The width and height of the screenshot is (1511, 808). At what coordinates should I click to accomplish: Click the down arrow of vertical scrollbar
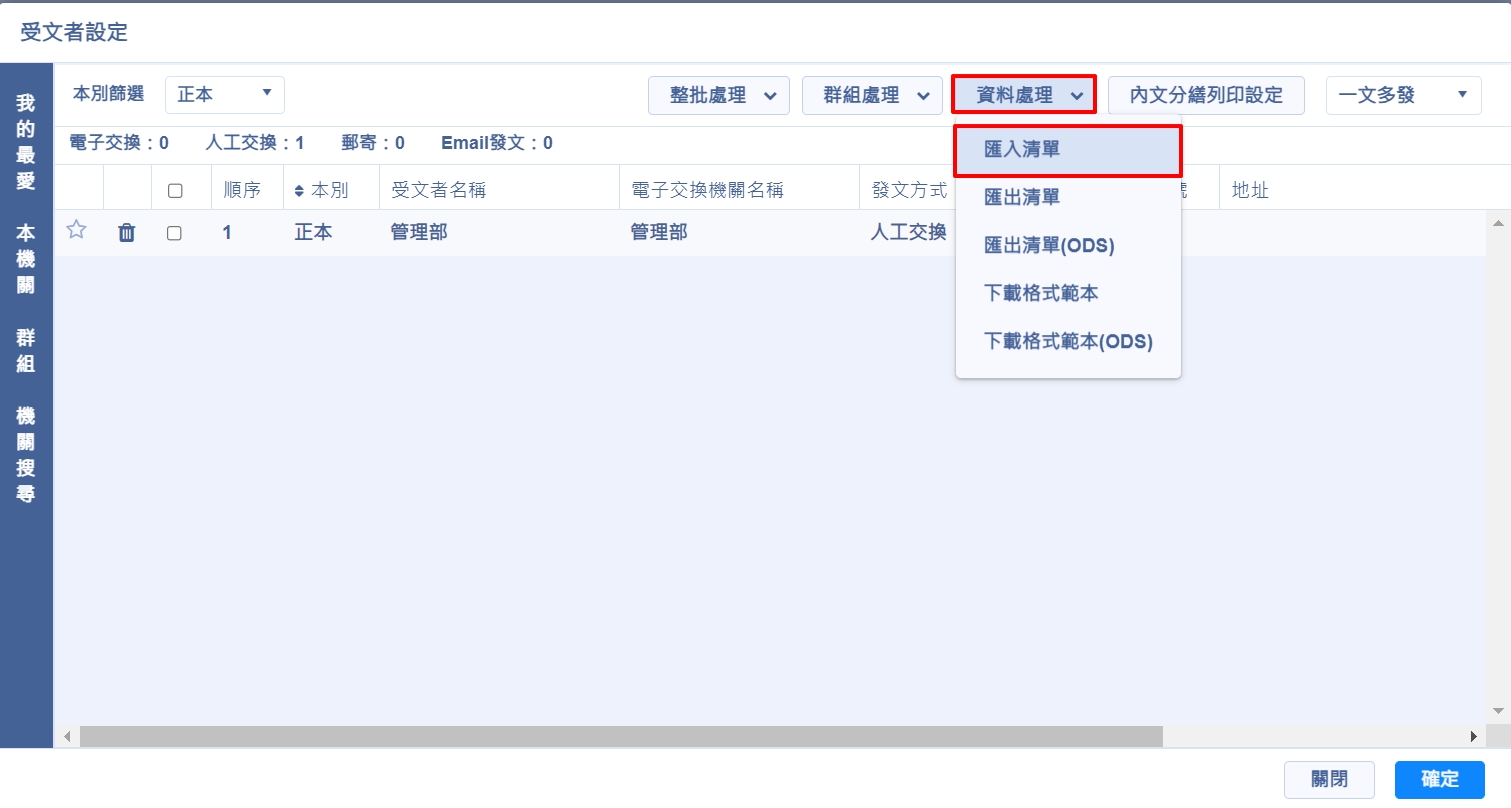[x=1497, y=710]
